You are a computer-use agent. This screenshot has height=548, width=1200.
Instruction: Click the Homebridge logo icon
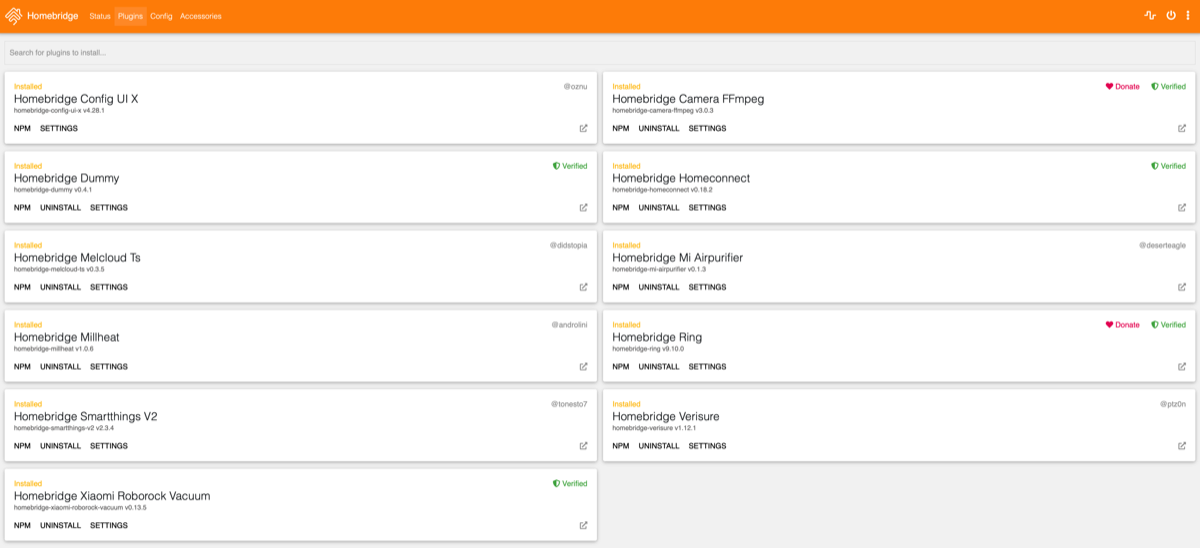[x=13, y=16]
